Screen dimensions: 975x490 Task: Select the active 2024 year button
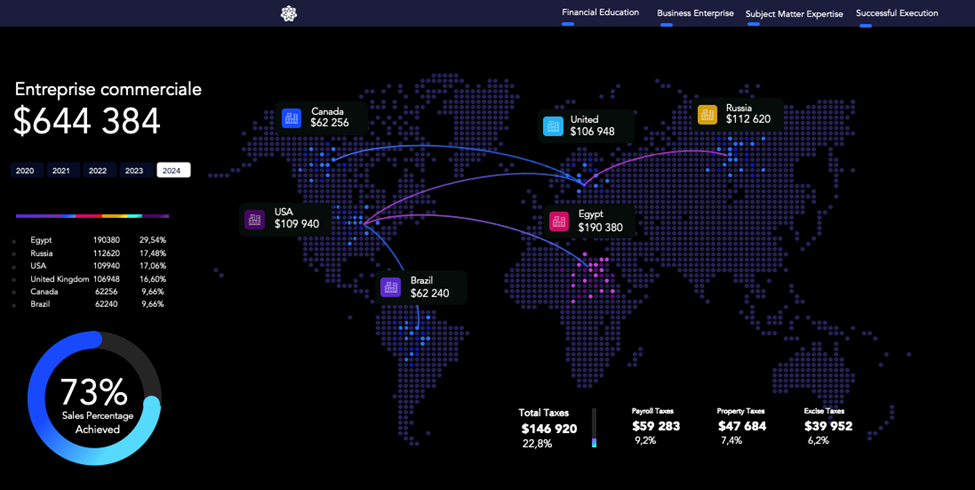click(x=172, y=171)
